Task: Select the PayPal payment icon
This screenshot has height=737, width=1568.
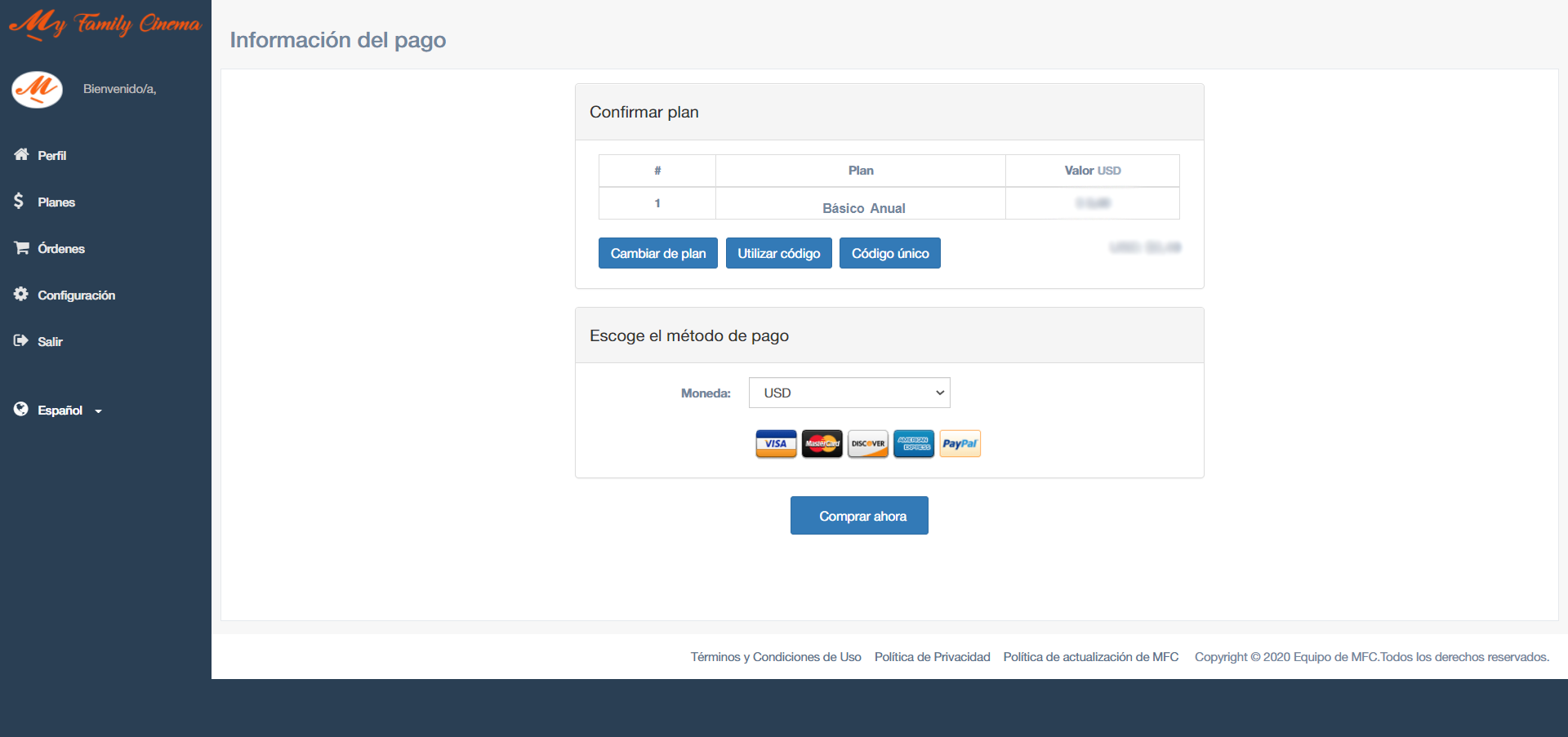Action: (x=960, y=444)
